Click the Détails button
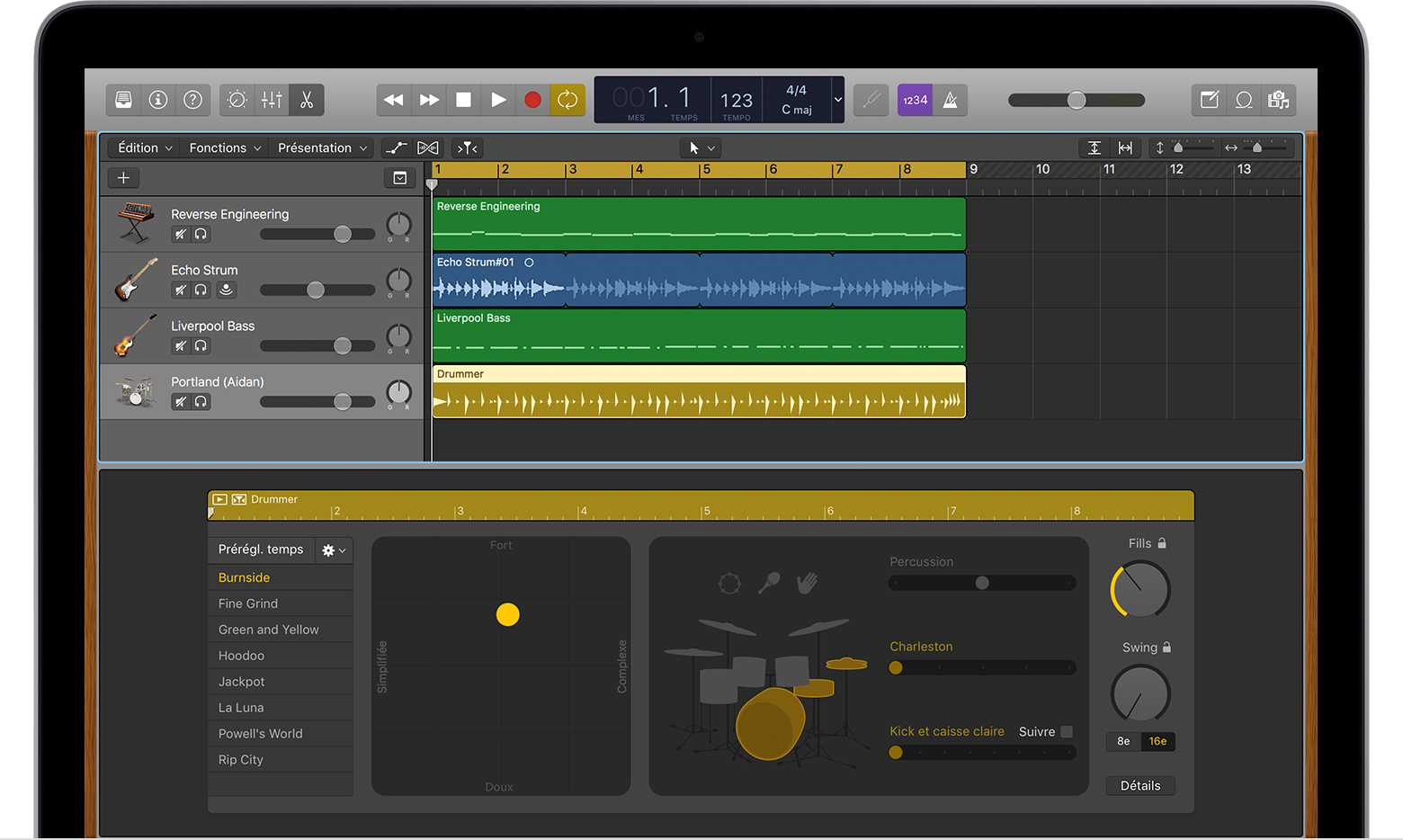This screenshot has width=1403, height=840. click(1139, 786)
